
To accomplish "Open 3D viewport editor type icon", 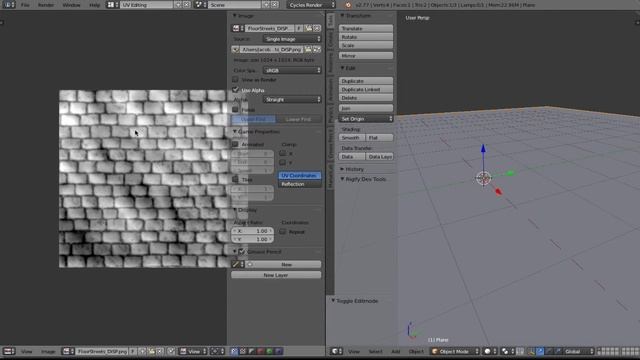I will point(336,351).
